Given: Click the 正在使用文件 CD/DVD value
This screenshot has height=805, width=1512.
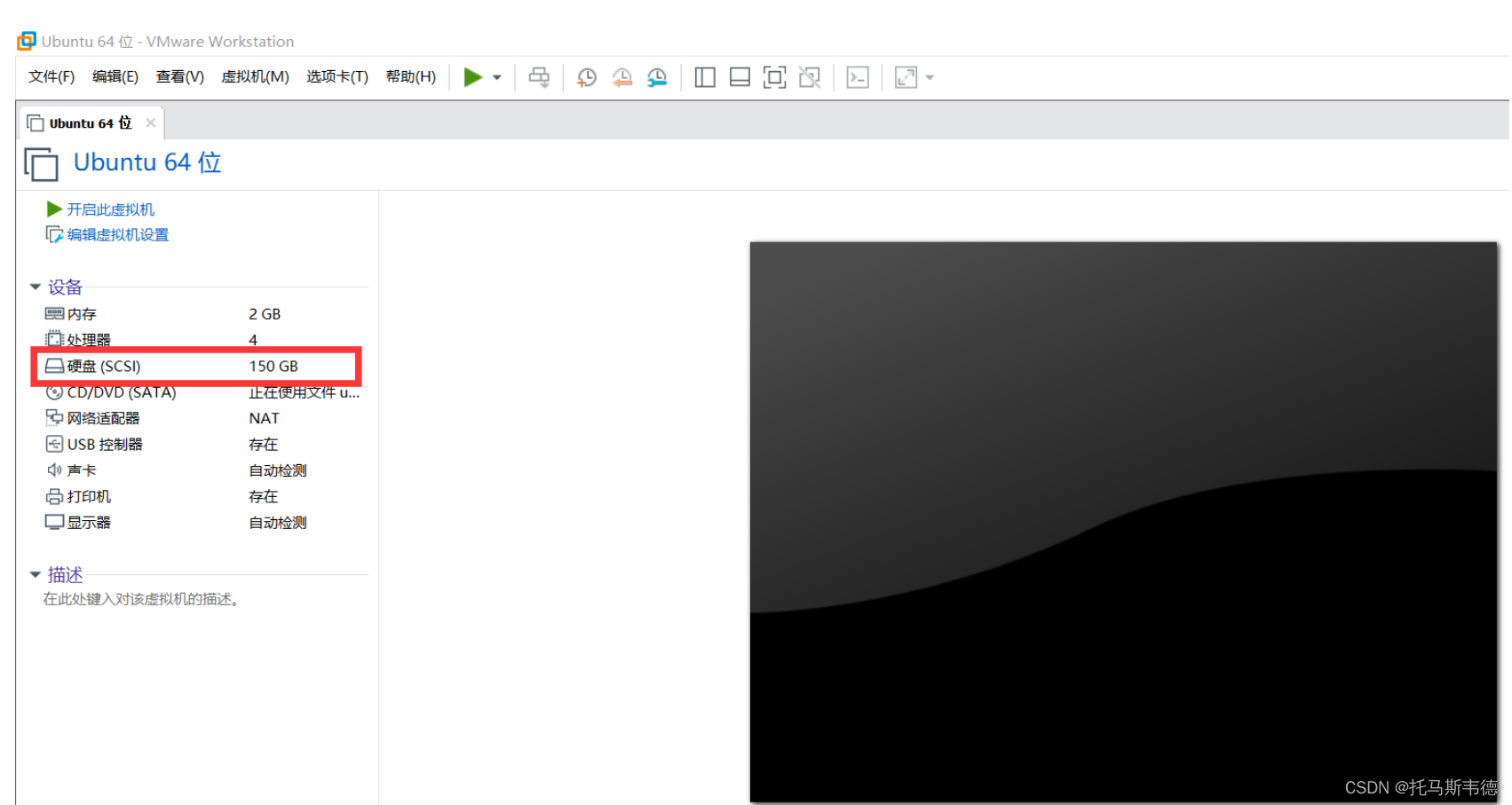Looking at the screenshot, I should click(305, 392).
